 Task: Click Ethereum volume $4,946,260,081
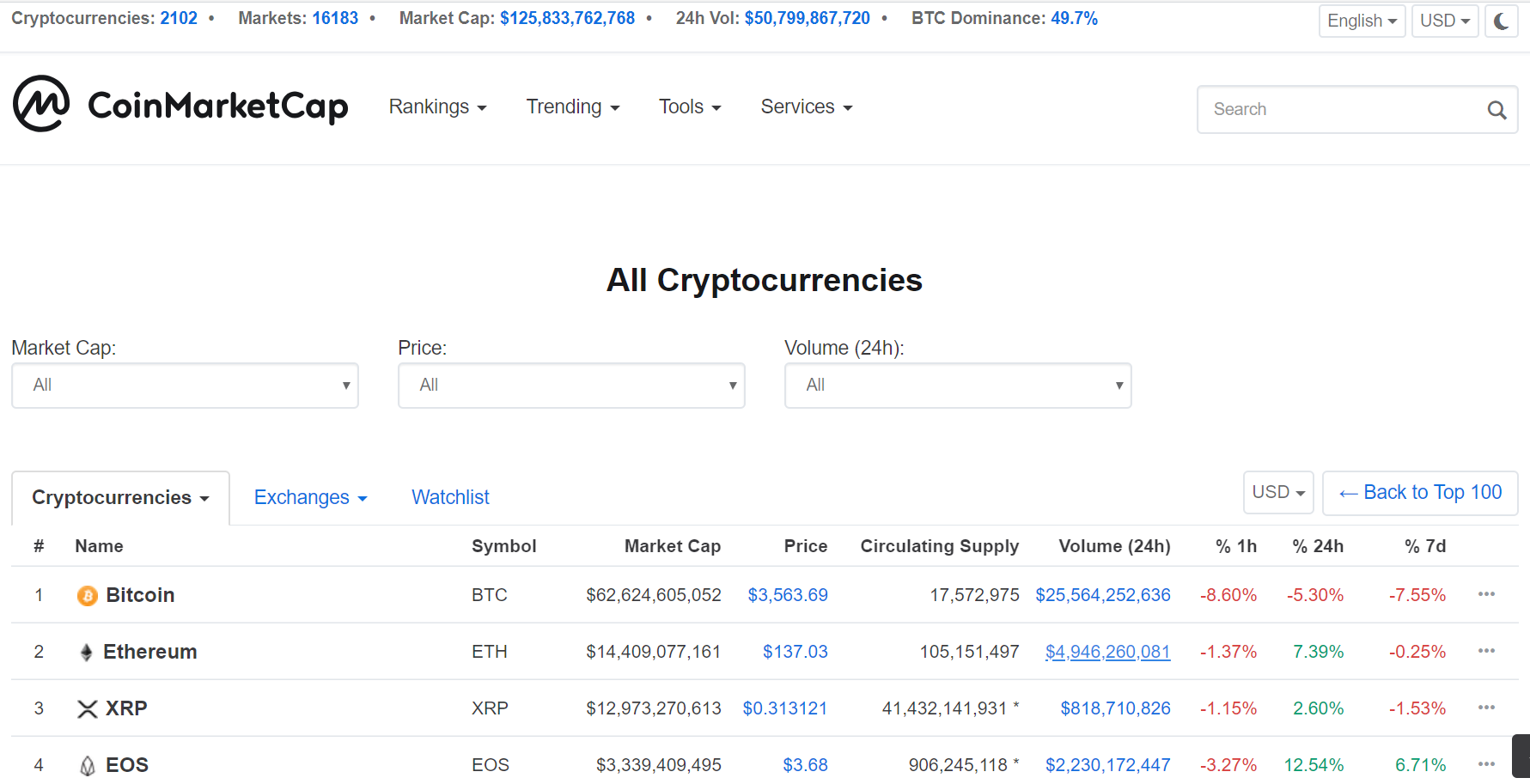1107,652
